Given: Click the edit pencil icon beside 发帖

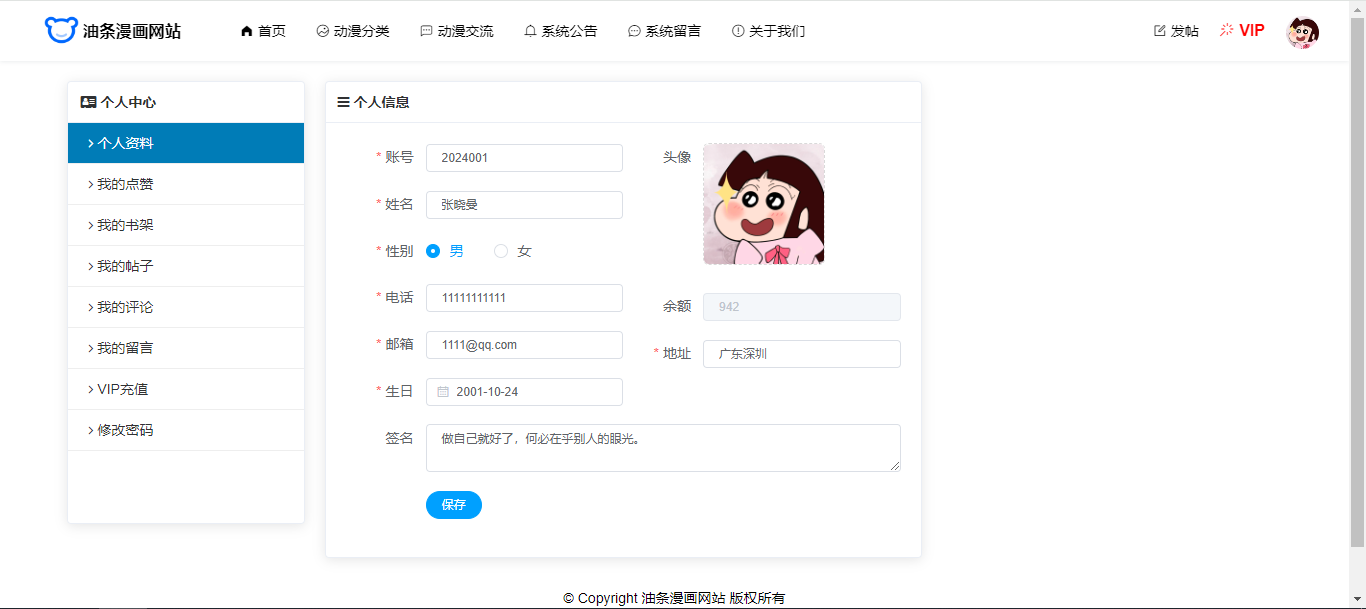Looking at the screenshot, I should tap(1160, 31).
